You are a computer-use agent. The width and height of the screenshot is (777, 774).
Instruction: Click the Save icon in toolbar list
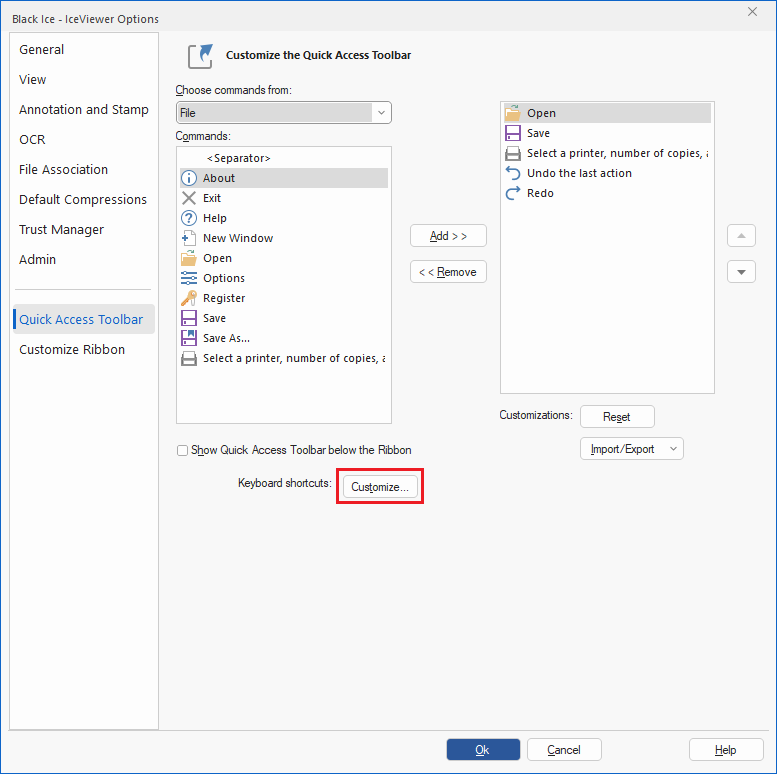[513, 133]
